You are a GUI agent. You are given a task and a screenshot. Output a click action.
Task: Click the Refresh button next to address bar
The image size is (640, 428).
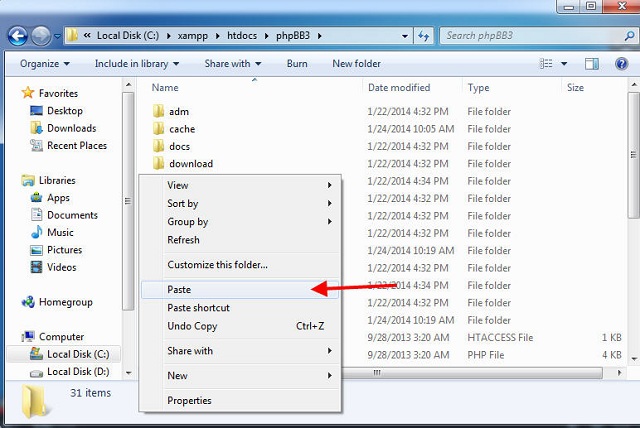coord(423,36)
